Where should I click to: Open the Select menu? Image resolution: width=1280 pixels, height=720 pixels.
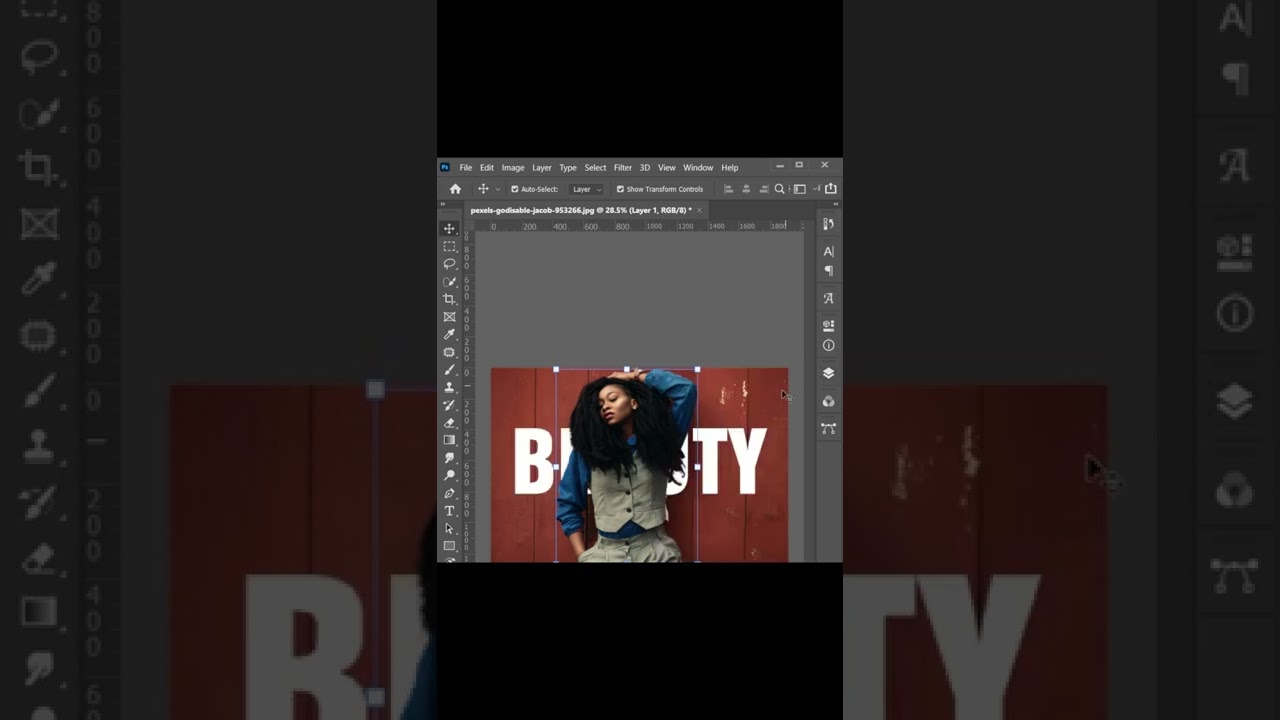point(595,168)
